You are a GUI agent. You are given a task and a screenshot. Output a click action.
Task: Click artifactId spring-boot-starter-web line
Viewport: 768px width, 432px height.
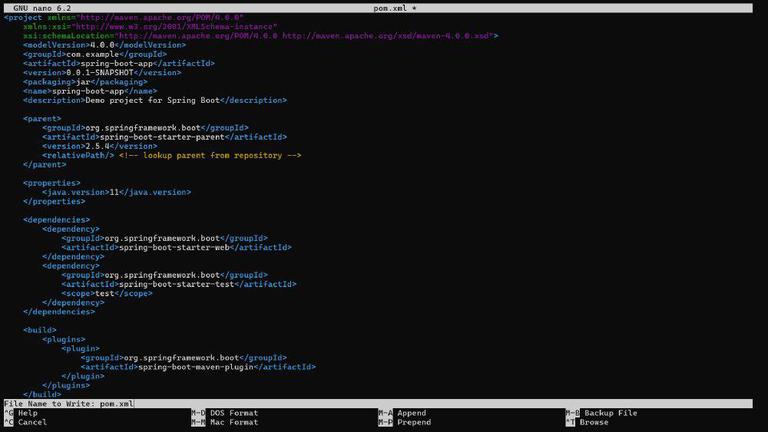tap(177, 247)
